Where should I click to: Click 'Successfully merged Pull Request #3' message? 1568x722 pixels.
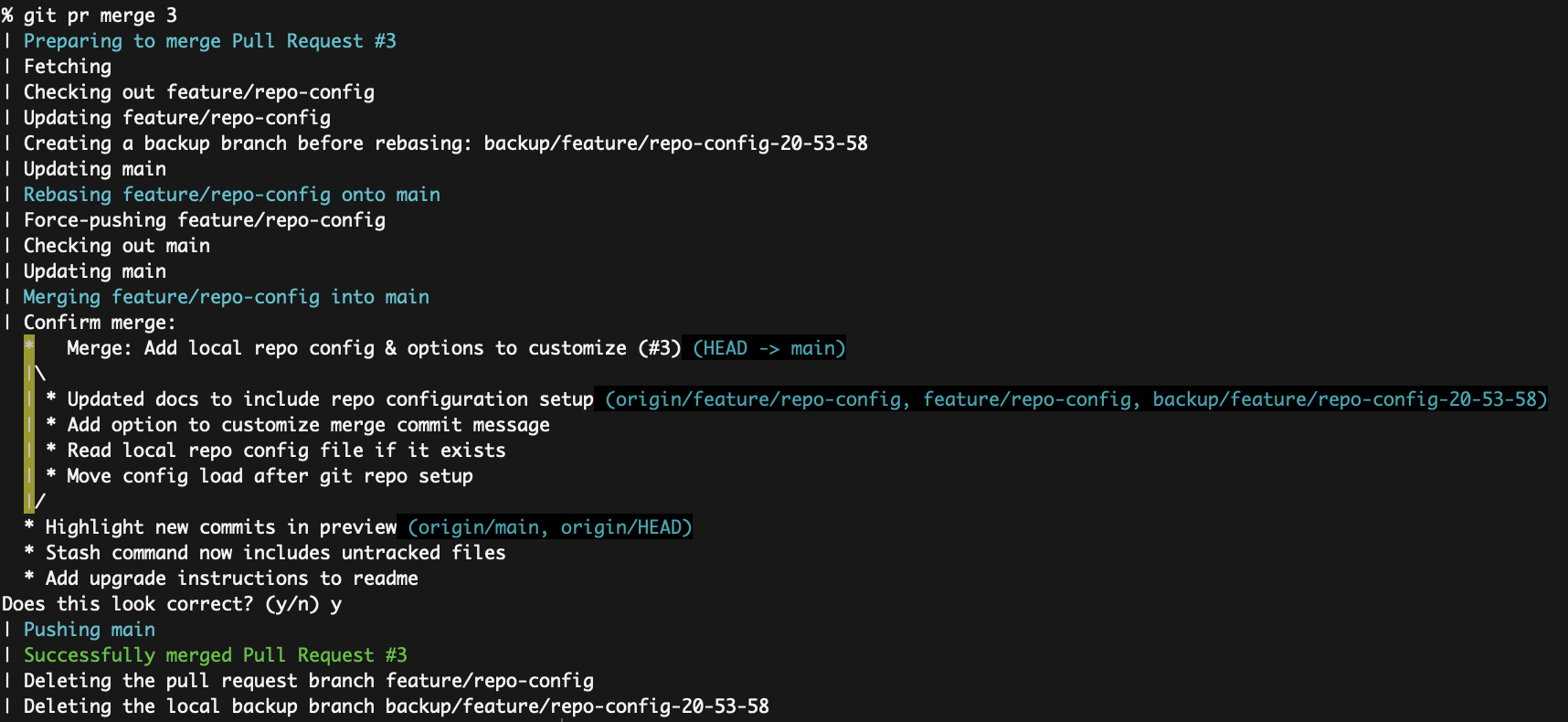216,655
